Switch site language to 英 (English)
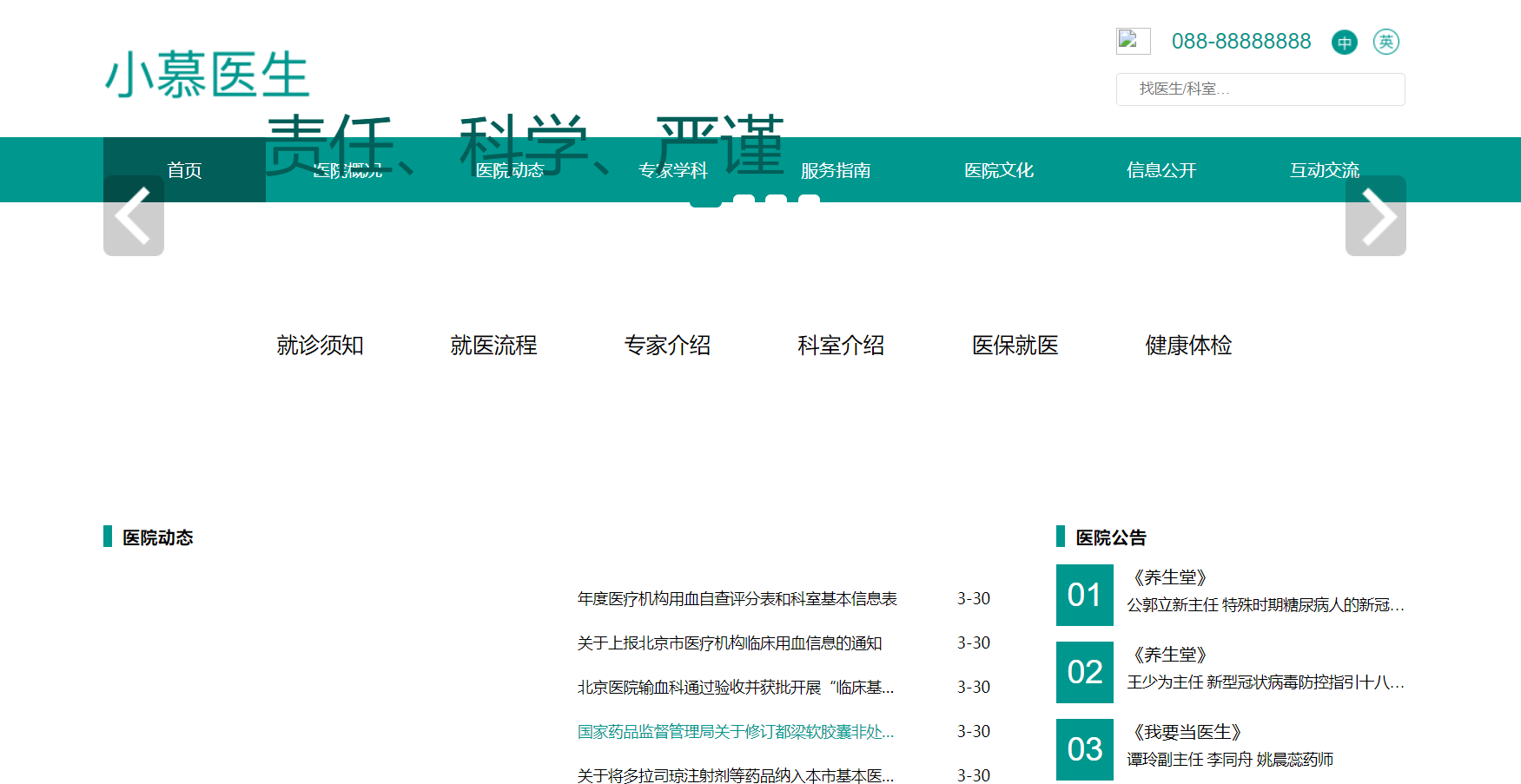 pyautogui.click(x=1385, y=42)
